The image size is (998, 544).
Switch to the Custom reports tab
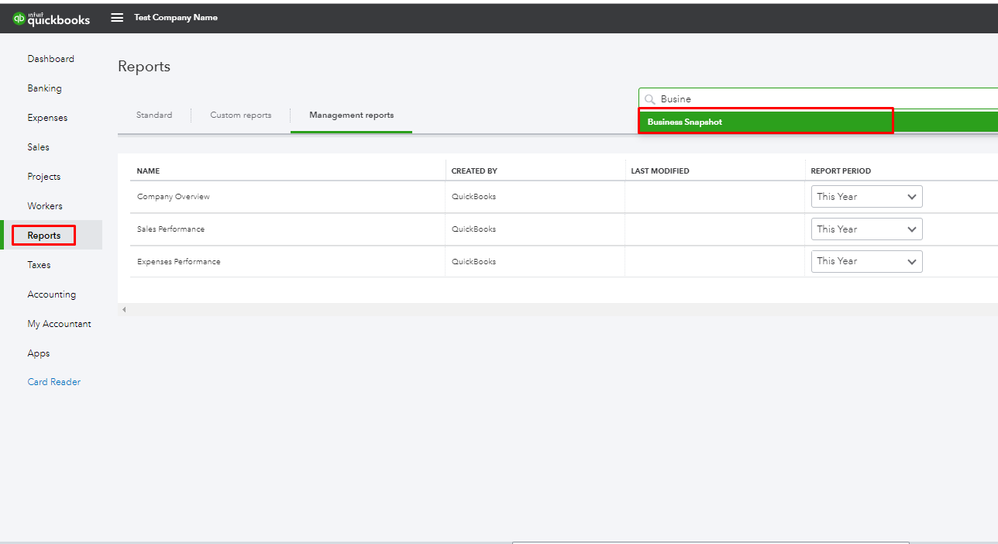pyautogui.click(x=241, y=115)
